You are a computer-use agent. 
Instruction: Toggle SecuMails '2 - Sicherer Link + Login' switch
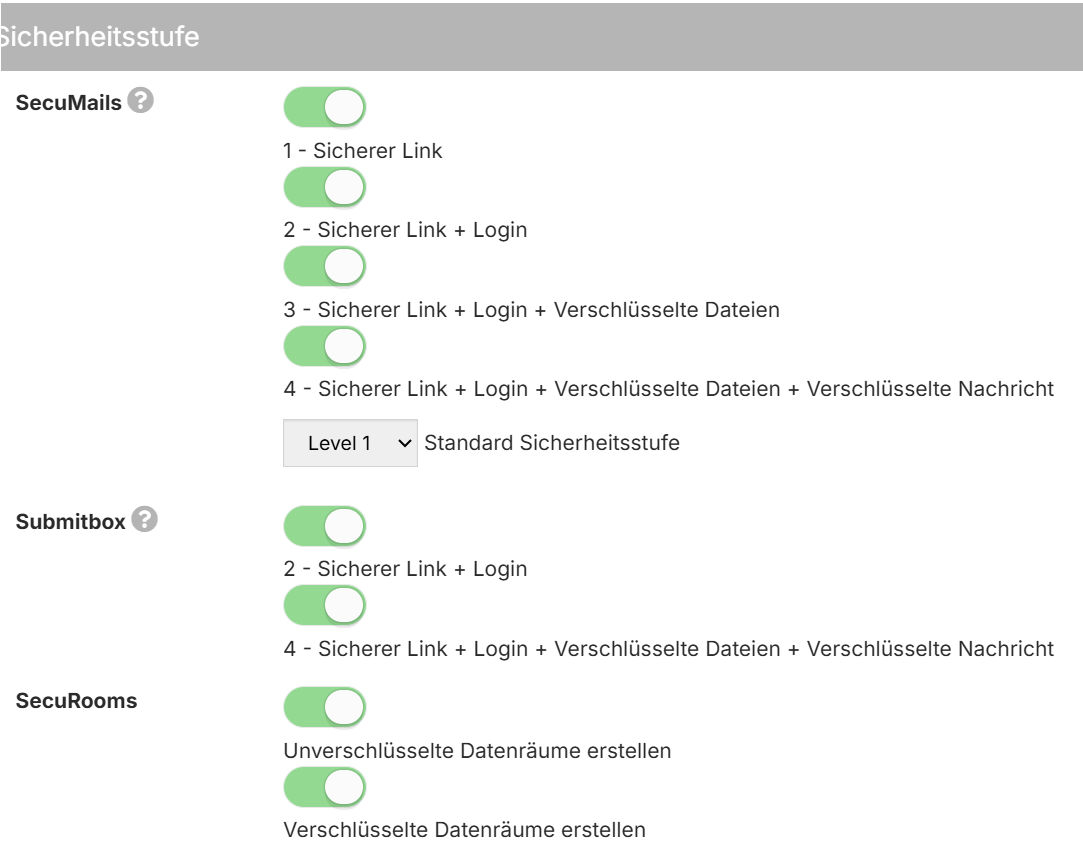(324, 187)
